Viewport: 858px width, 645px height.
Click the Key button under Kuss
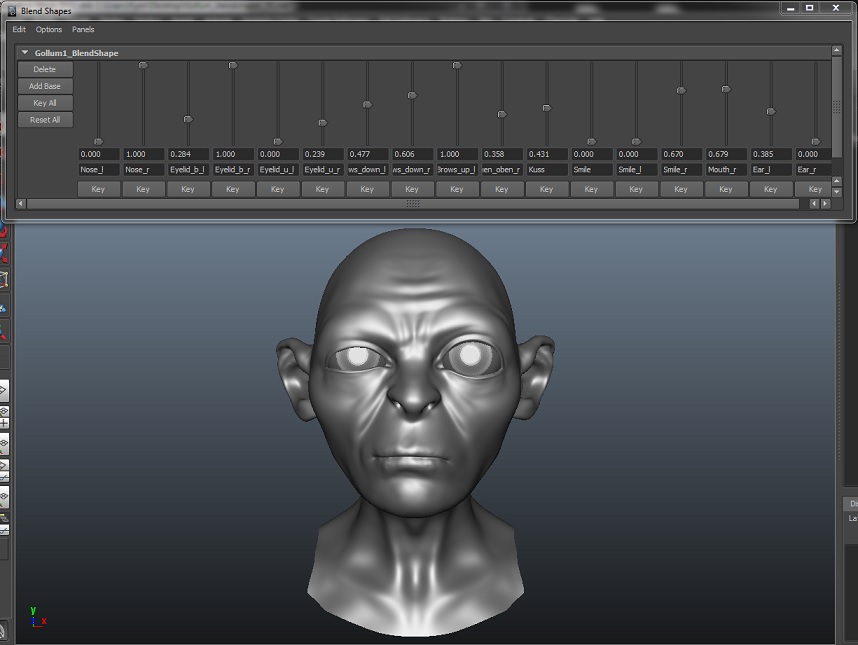(547, 189)
